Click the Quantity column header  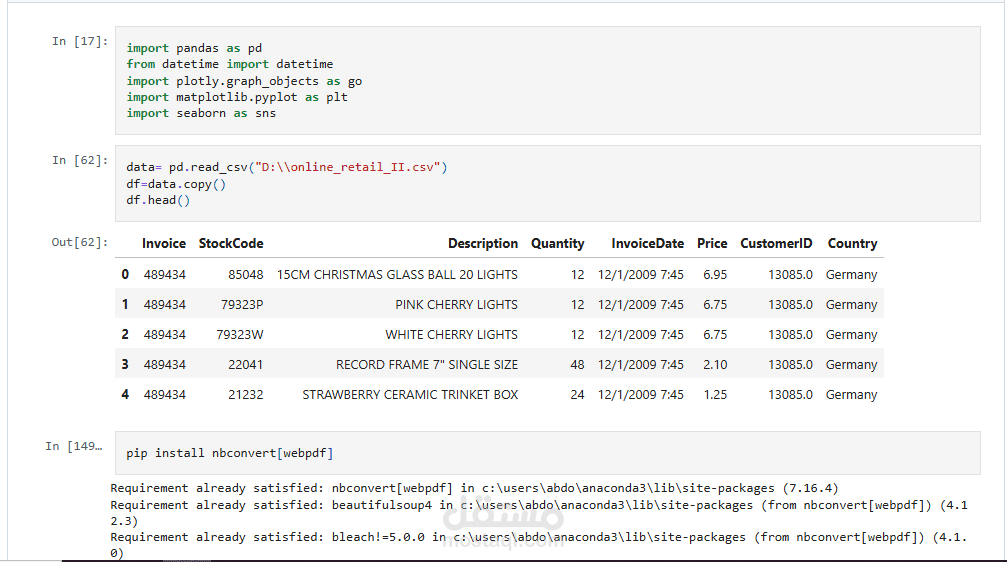click(x=558, y=243)
